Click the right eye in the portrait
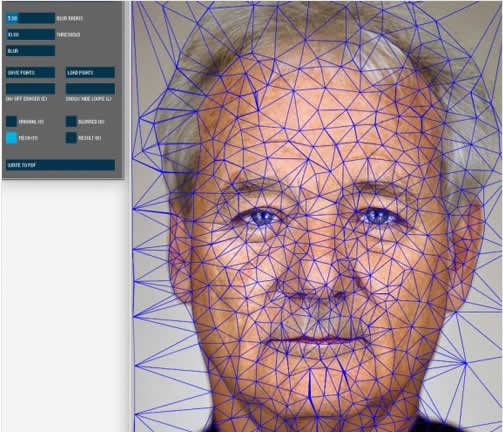This screenshot has width=503, height=432. tap(377, 217)
